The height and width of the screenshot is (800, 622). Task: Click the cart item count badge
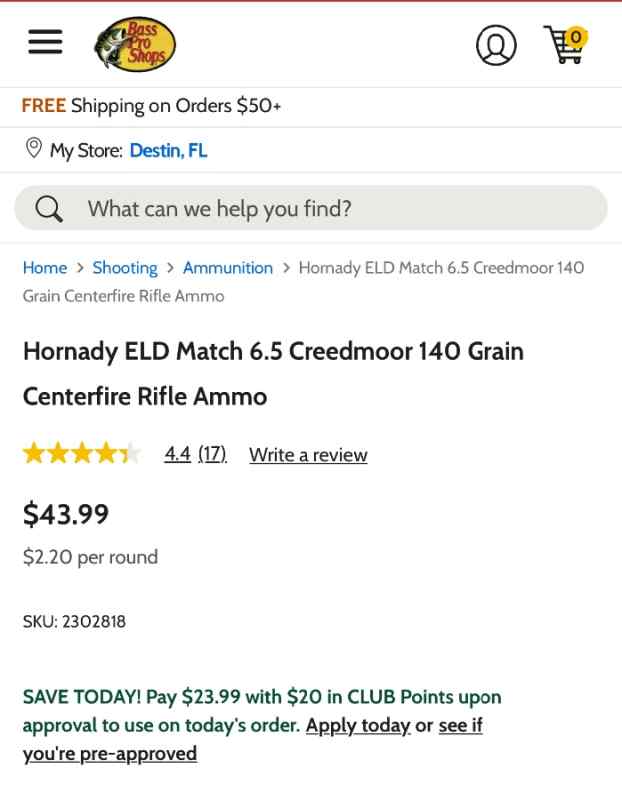pyautogui.click(x=576, y=37)
